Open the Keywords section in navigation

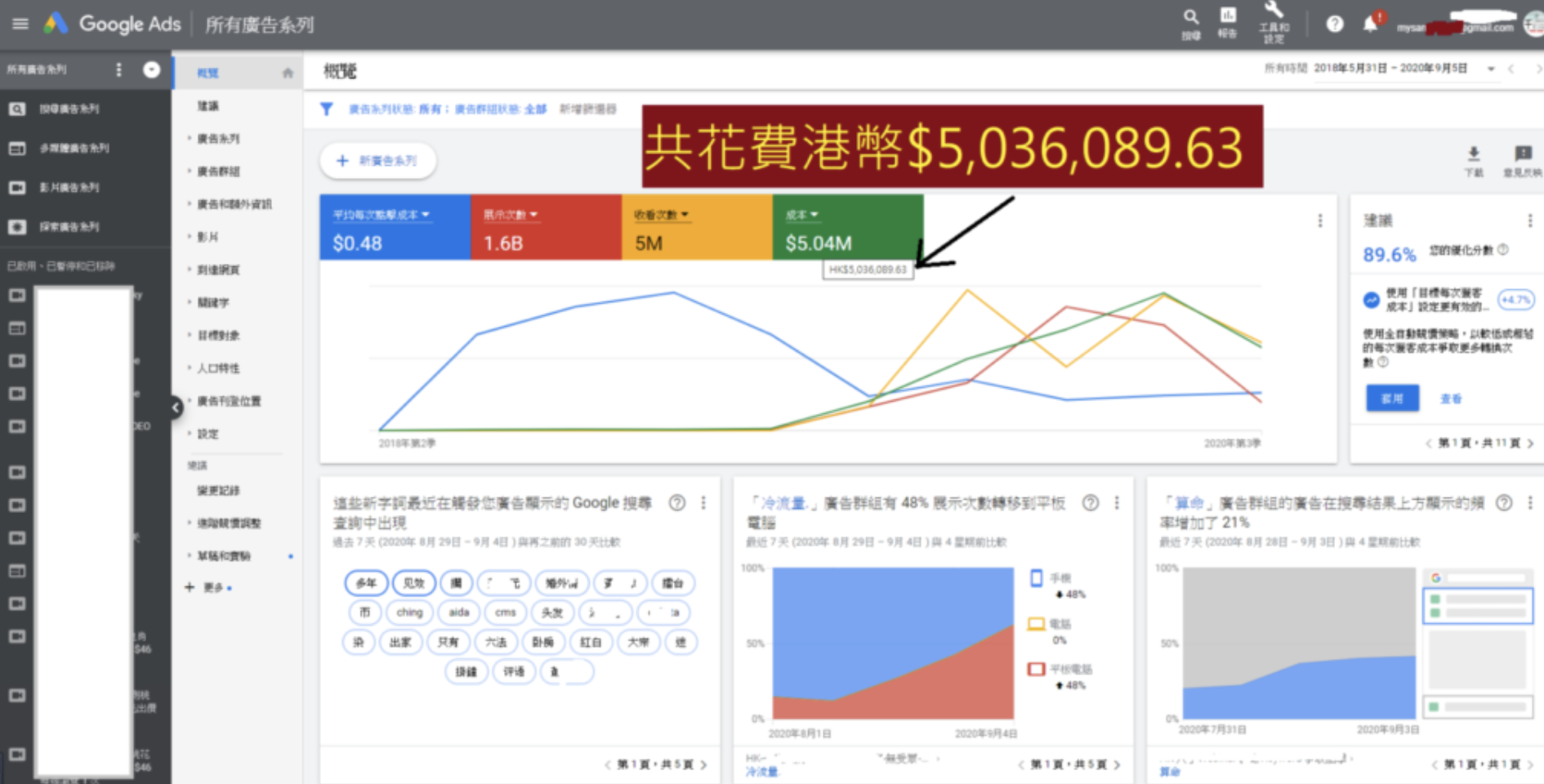point(213,302)
